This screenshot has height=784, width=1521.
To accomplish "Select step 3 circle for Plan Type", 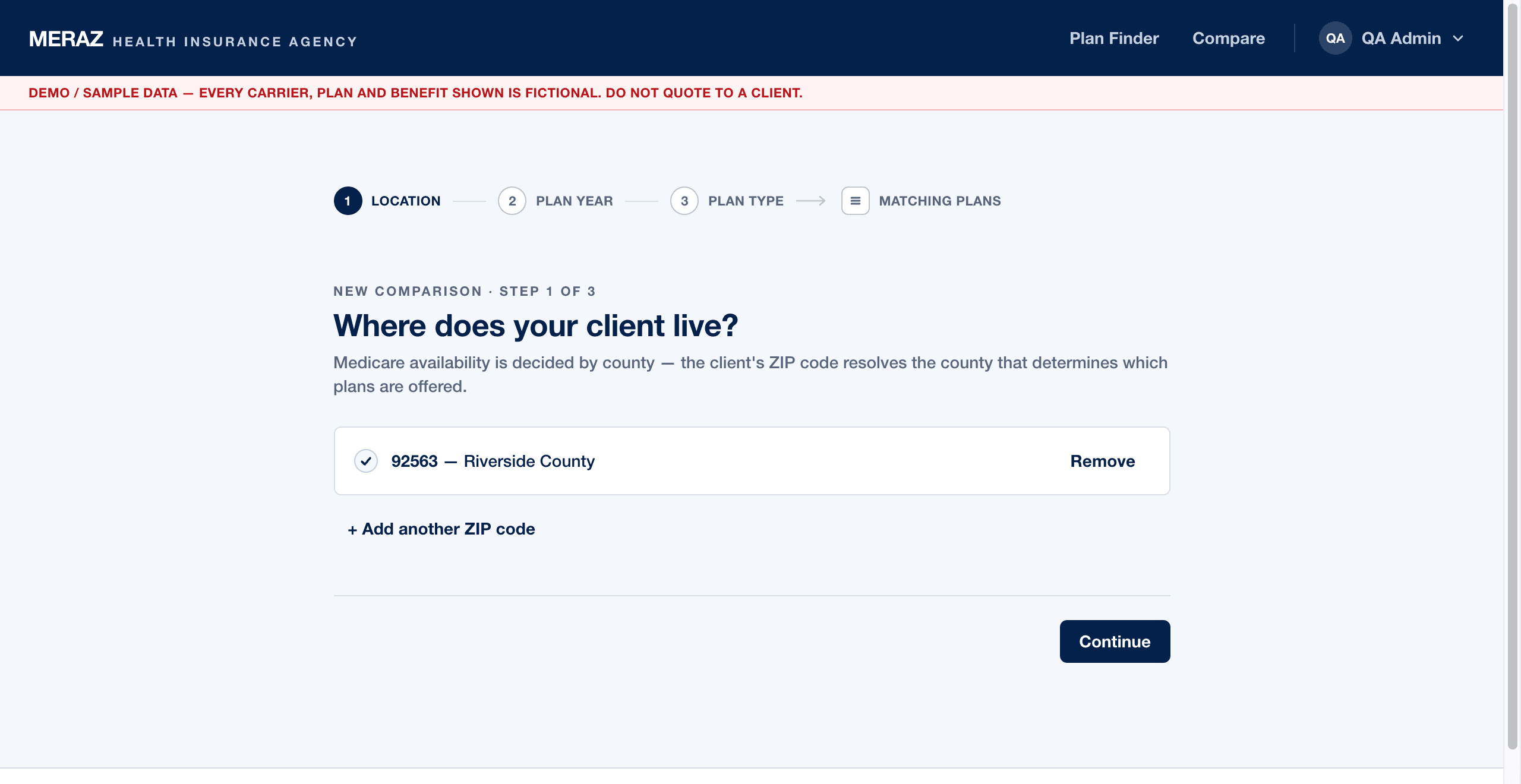I will point(684,201).
